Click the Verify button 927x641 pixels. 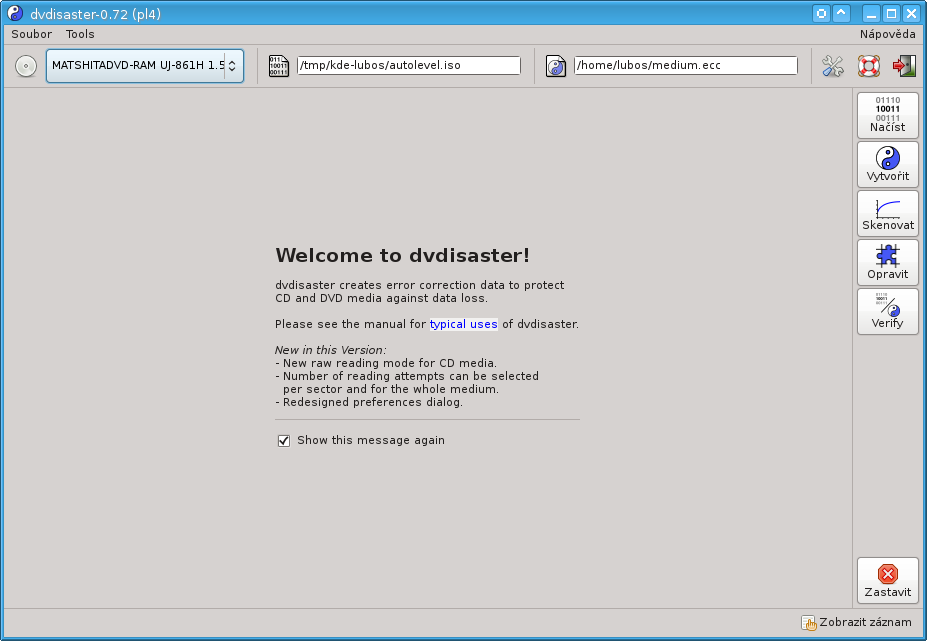(887, 312)
